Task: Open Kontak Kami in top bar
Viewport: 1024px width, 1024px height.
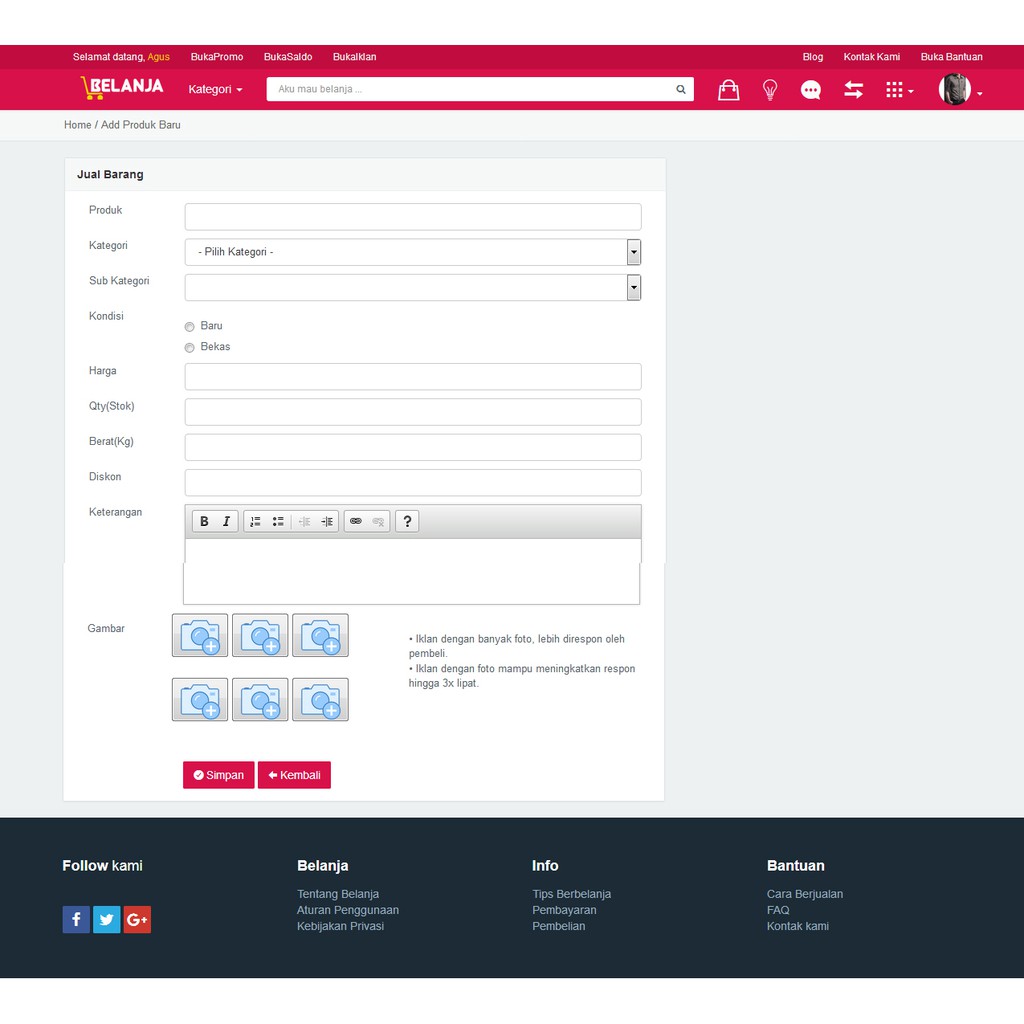Action: tap(871, 57)
